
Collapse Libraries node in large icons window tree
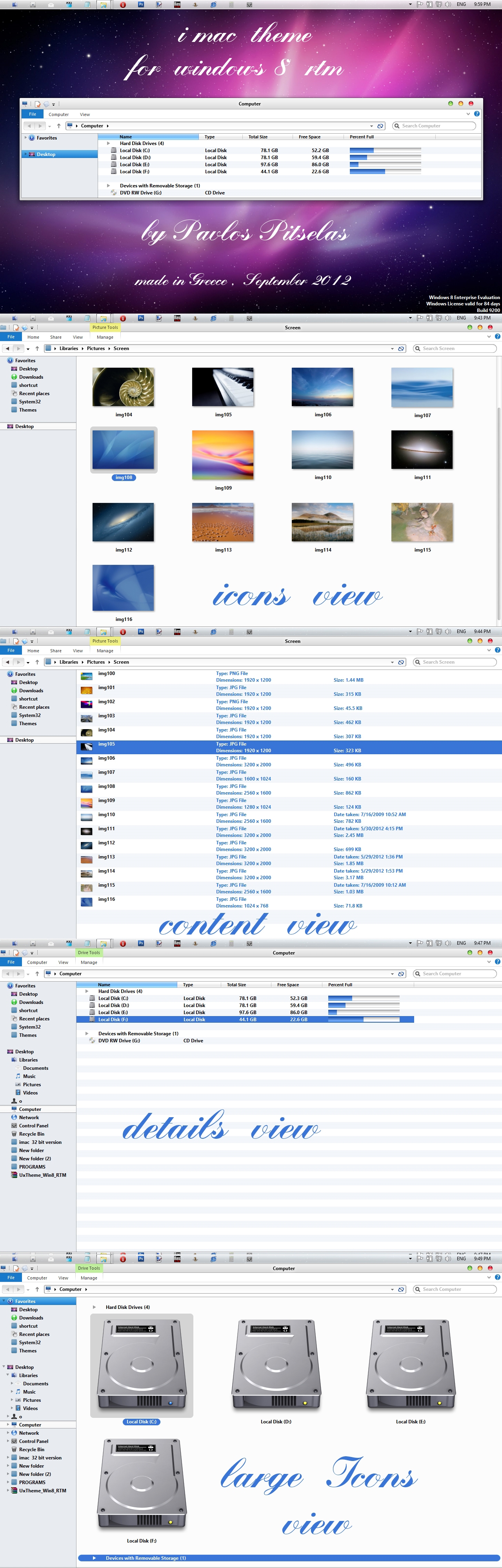8,1376
